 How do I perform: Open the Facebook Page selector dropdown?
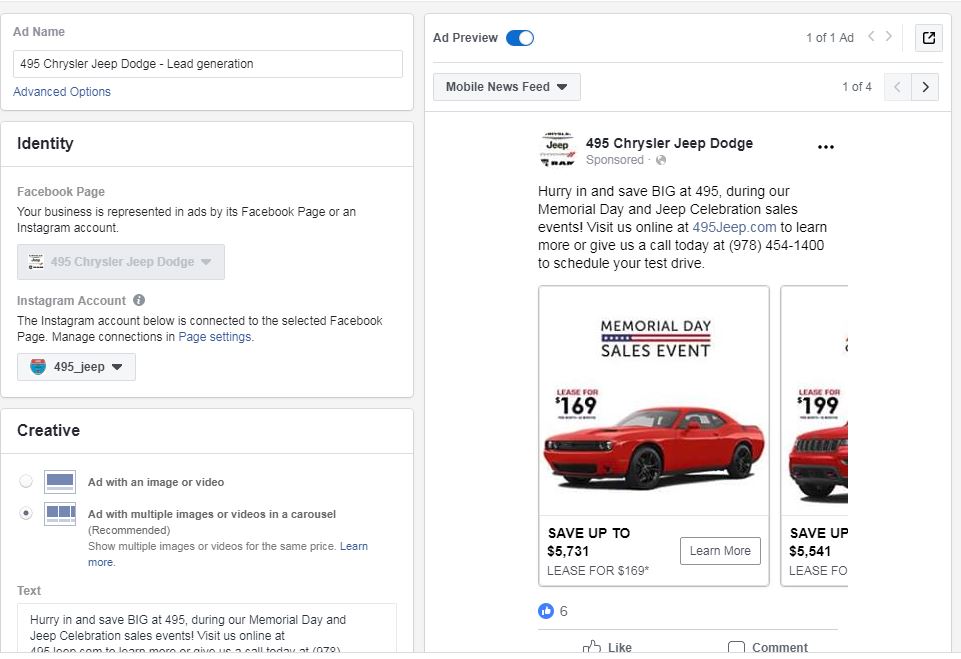(x=121, y=262)
